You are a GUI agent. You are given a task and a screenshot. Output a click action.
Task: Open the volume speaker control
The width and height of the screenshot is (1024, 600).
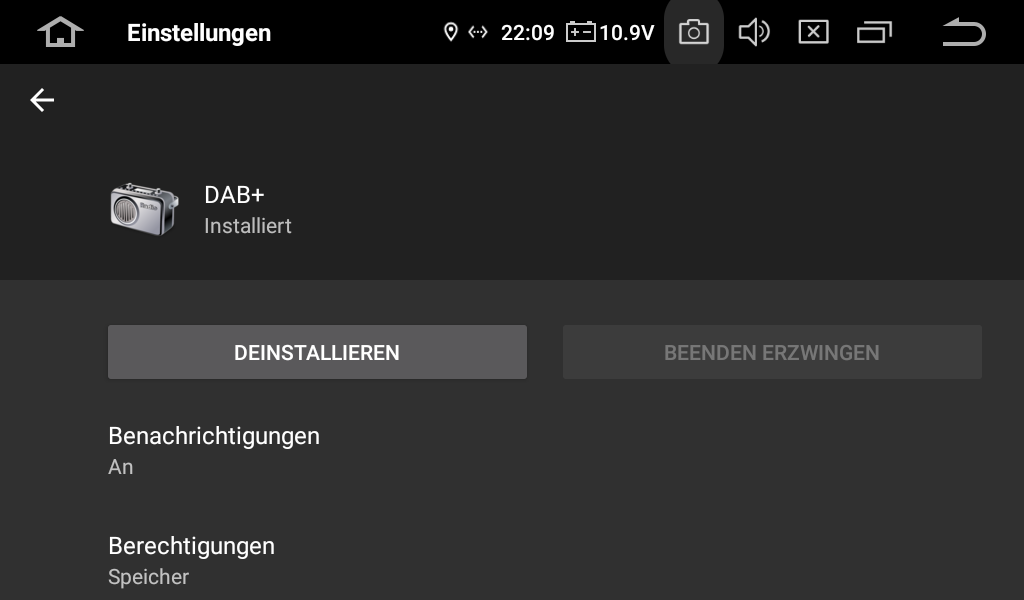pos(754,32)
